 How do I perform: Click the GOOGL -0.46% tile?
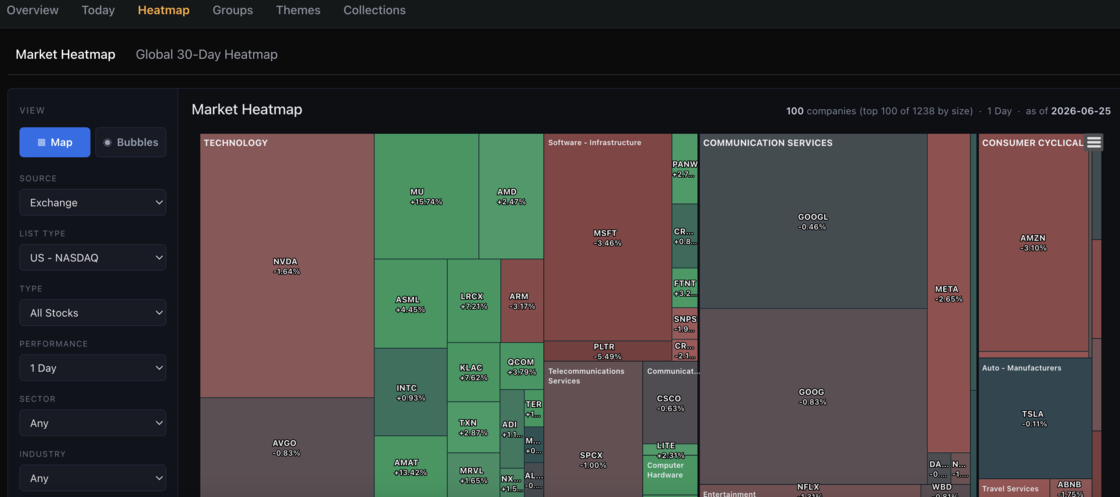813,221
